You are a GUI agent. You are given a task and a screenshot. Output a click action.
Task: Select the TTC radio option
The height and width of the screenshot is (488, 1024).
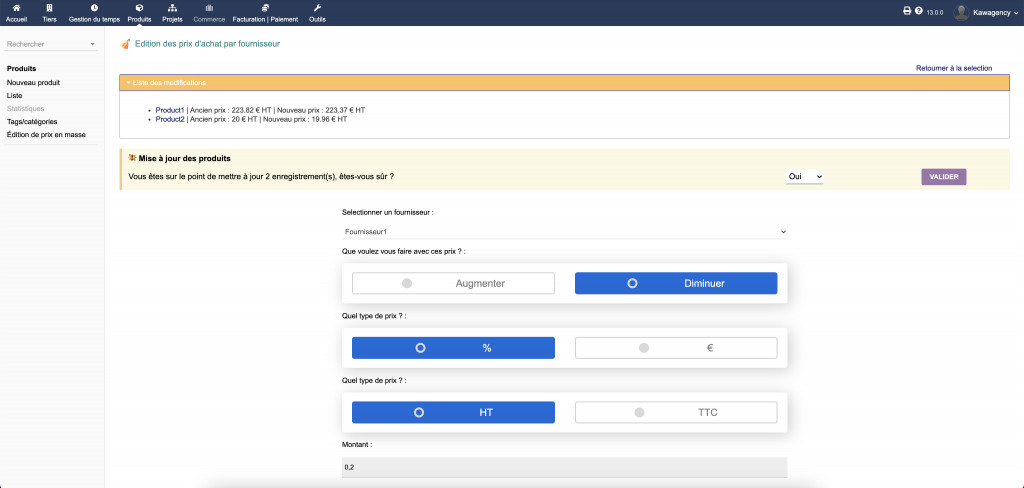pos(675,412)
